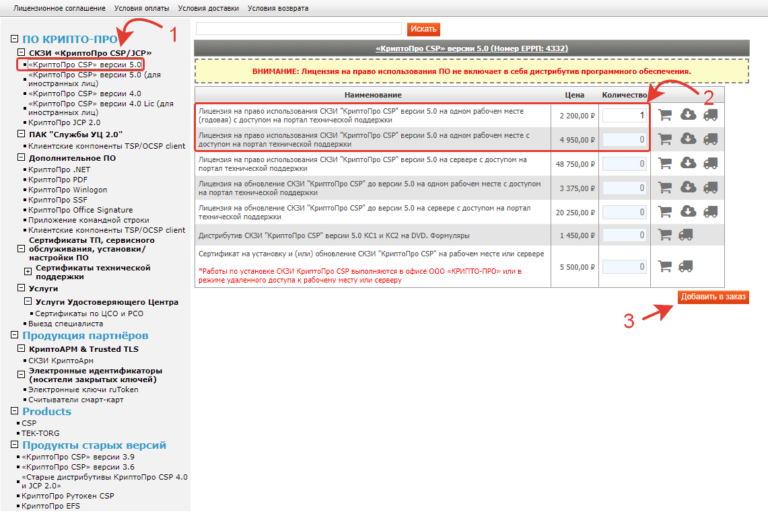Open the «КриптоПро CSP» версии 4.0 link
The width and height of the screenshot is (768, 516).
pyautogui.click(x=85, y=94)
